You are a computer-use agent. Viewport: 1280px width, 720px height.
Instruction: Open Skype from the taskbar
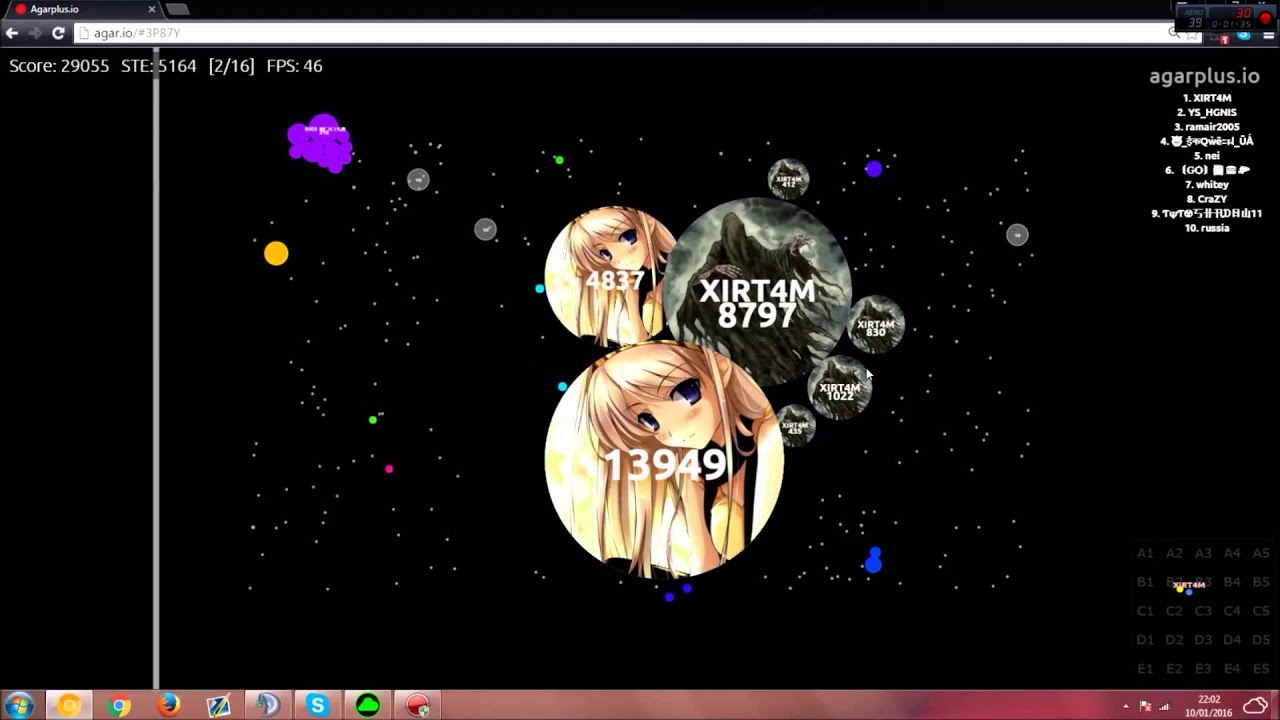tap(318, 706)
